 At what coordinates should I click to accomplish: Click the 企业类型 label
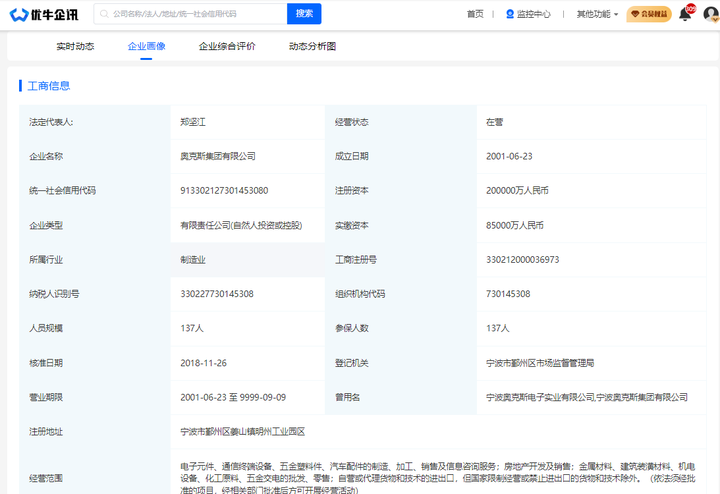[46, 225]
